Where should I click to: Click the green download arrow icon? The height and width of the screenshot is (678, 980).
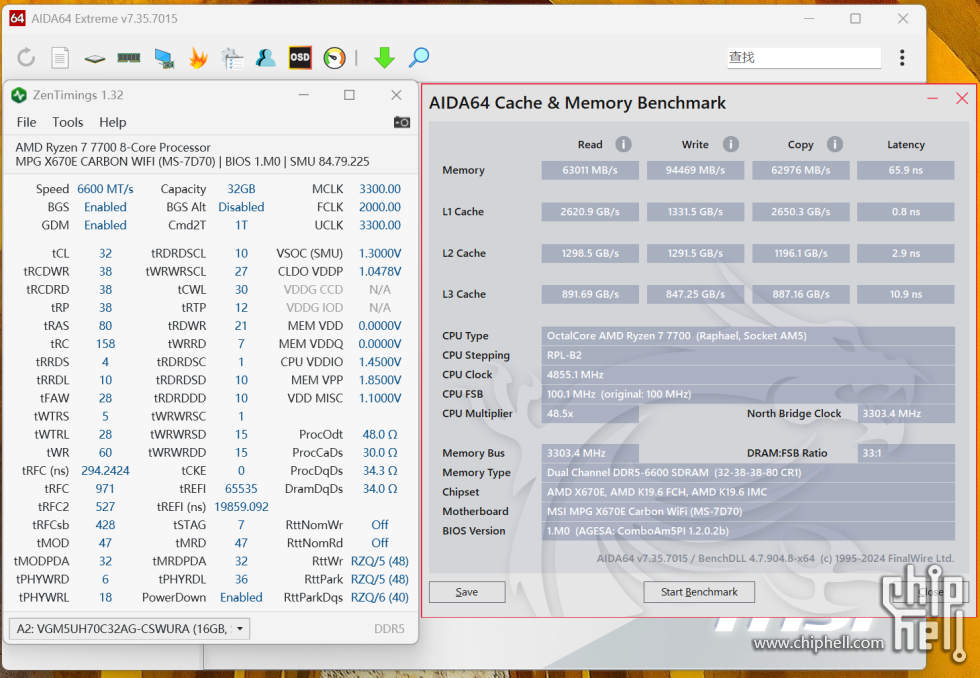384,57
